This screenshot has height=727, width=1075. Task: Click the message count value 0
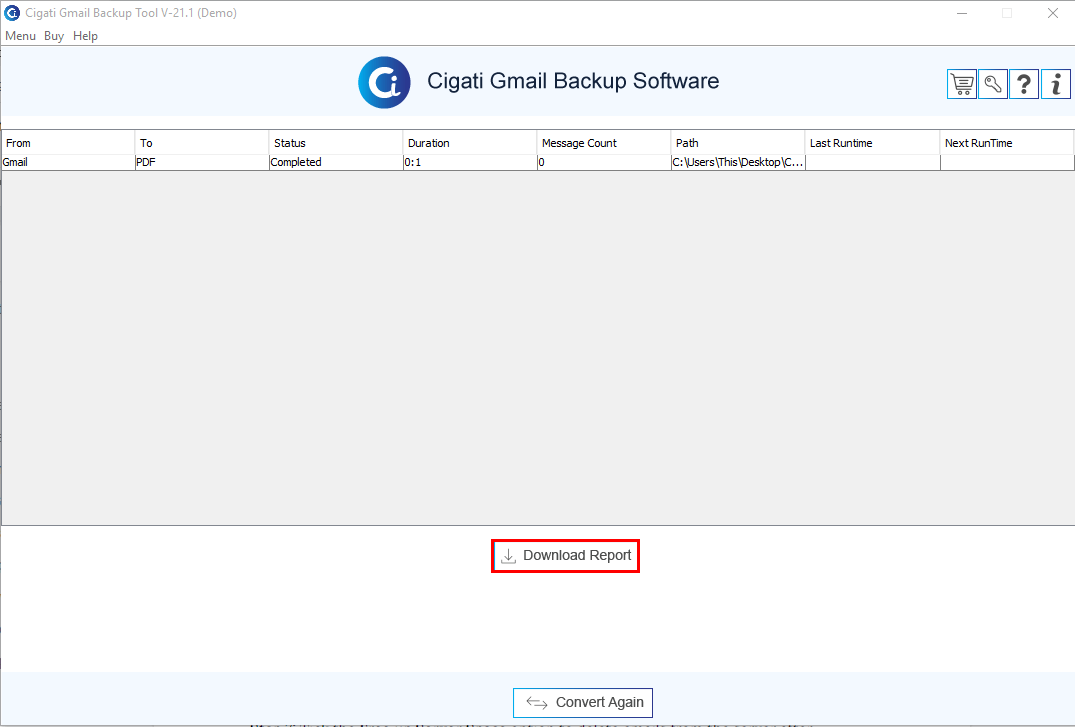click(x=603, y=163)
